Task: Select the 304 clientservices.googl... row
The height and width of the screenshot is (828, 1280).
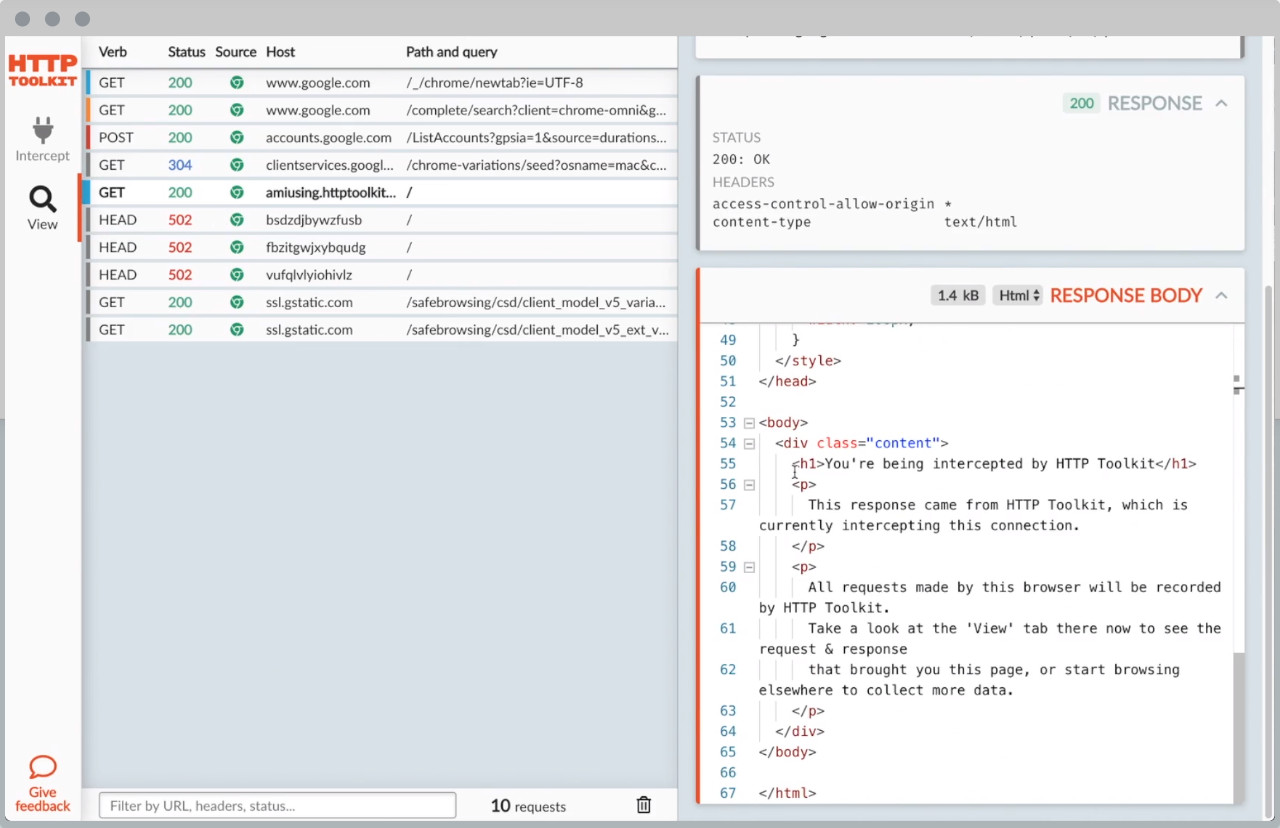Action: point(381,165)
